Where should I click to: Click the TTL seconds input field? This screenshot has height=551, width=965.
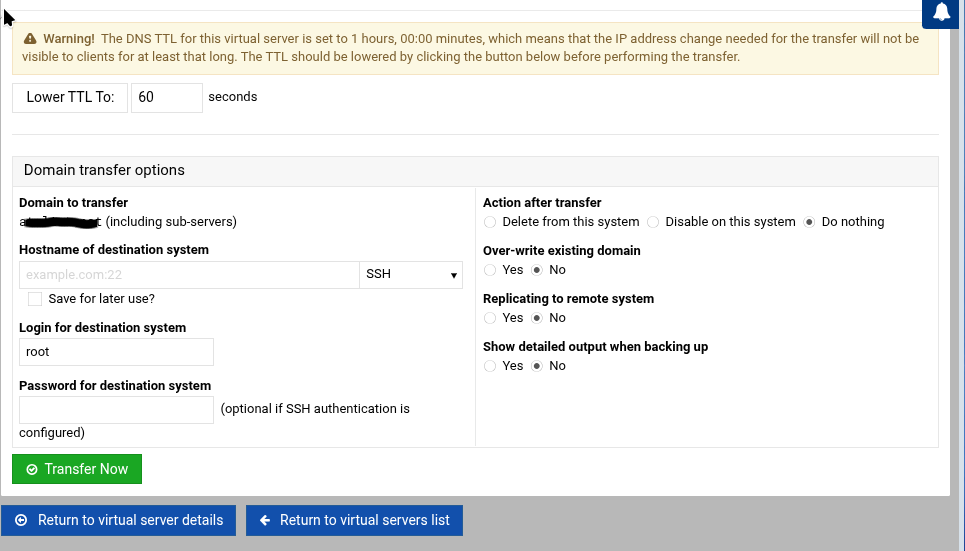pyautogui.click(x=167, y=97)
